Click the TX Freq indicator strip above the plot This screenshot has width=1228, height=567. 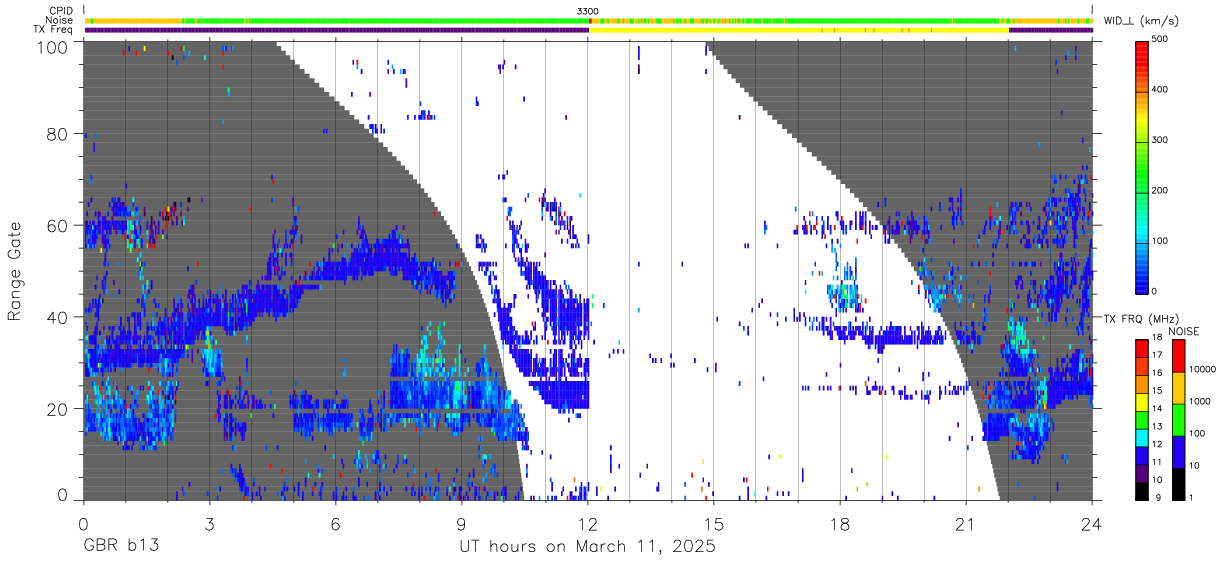[588, 30]
